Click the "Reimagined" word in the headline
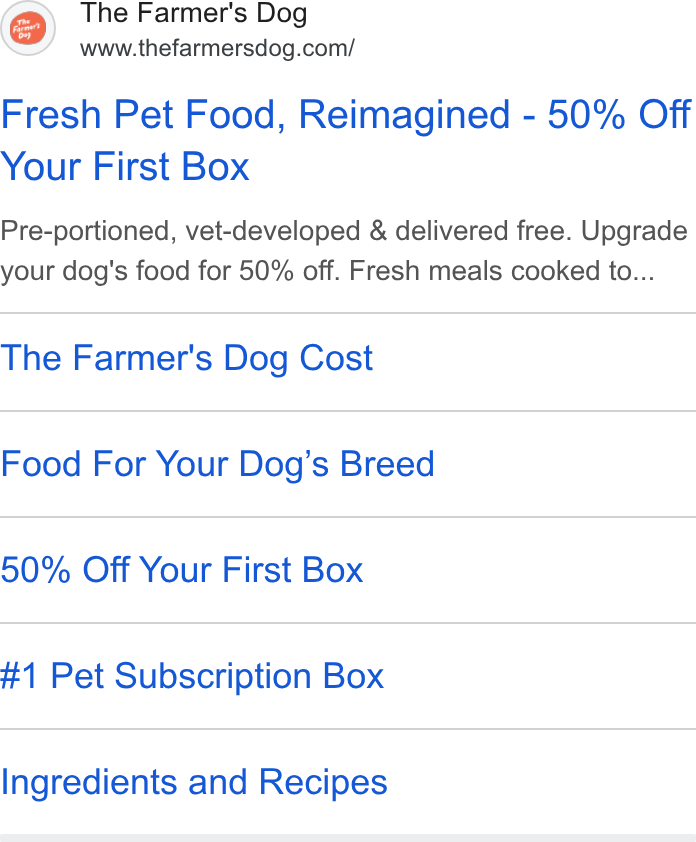The image size is (696, 842). coord(404,115)
